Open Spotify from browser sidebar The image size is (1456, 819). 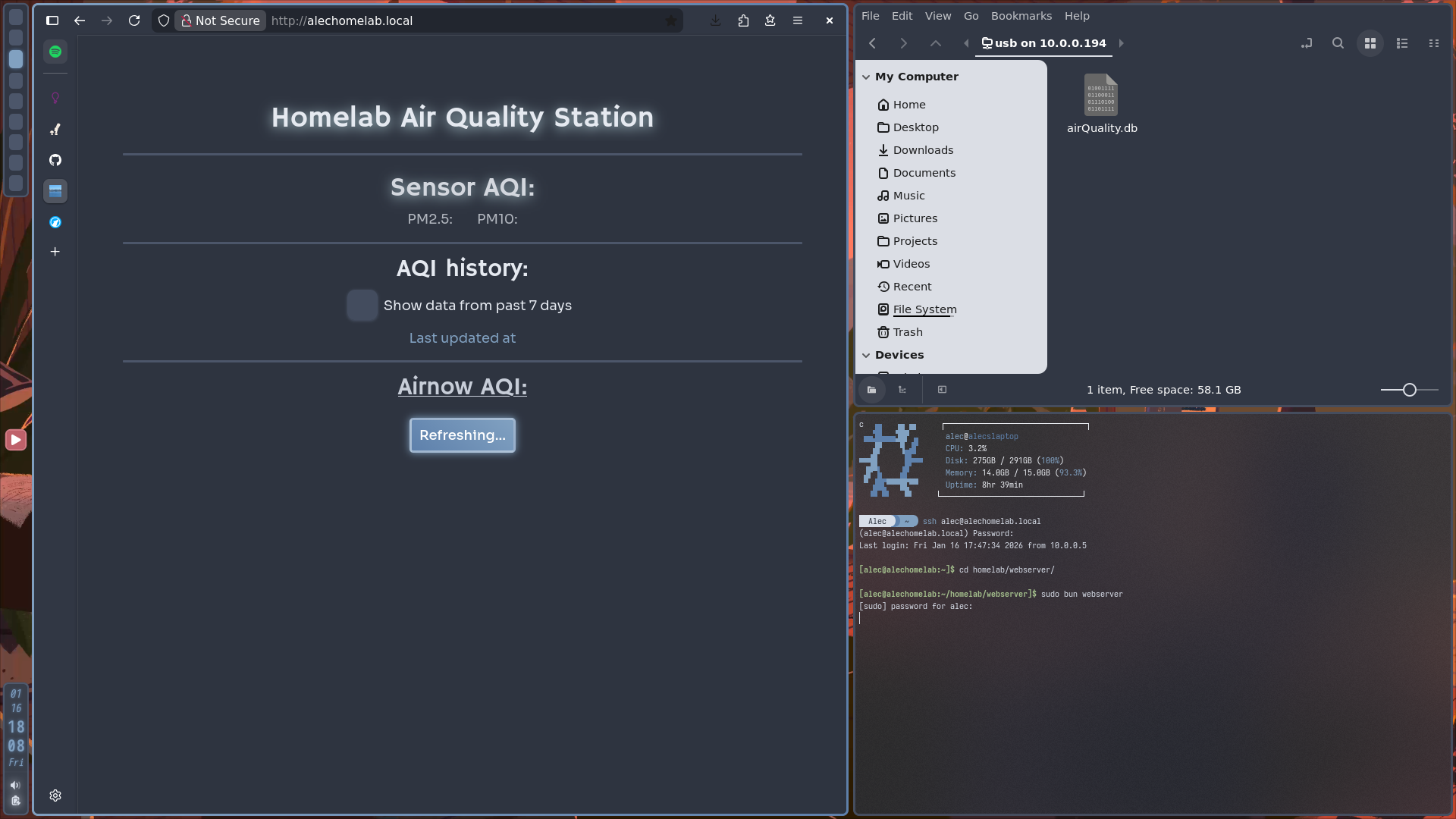55,52
